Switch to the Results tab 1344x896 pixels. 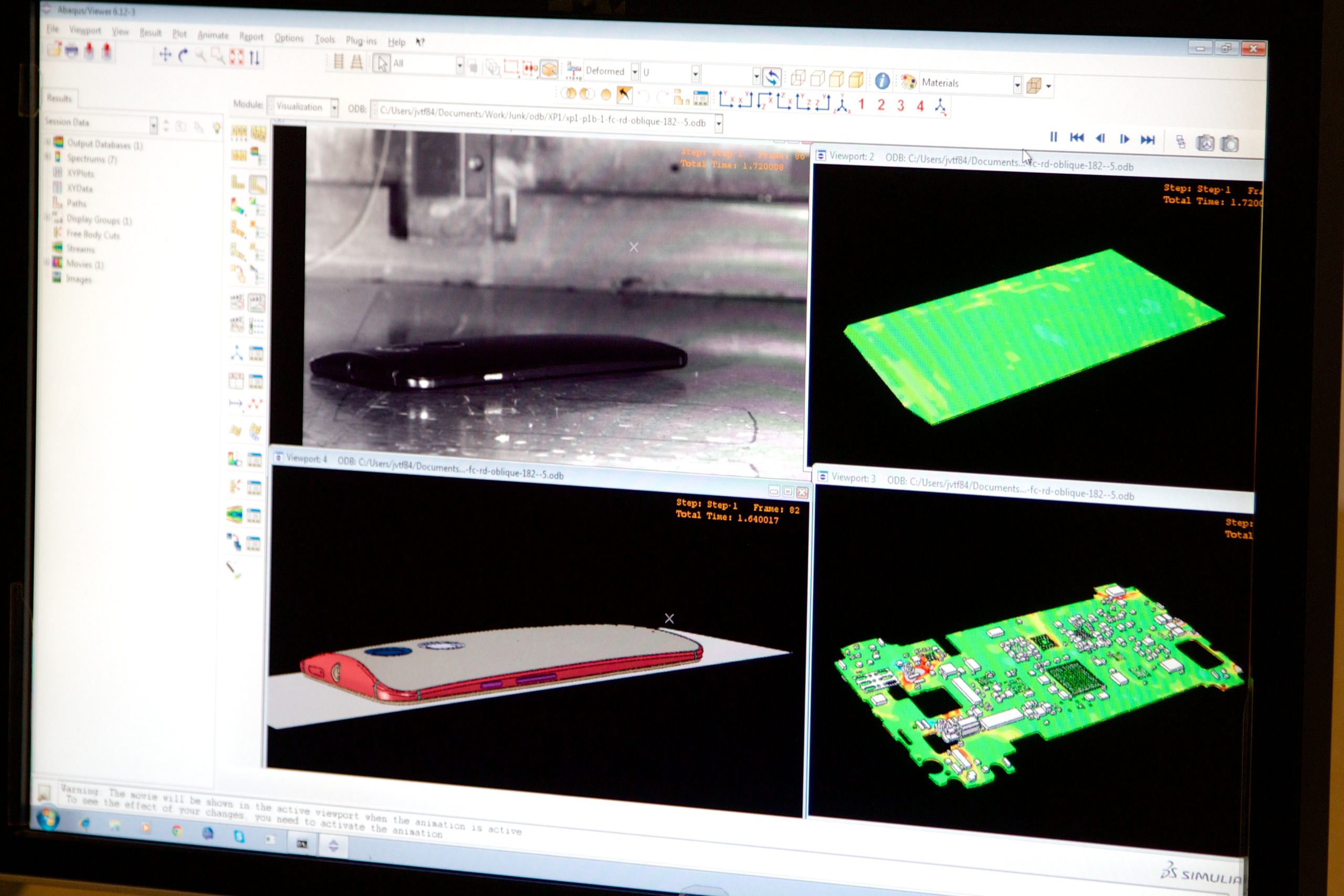[x=59, y=98]
